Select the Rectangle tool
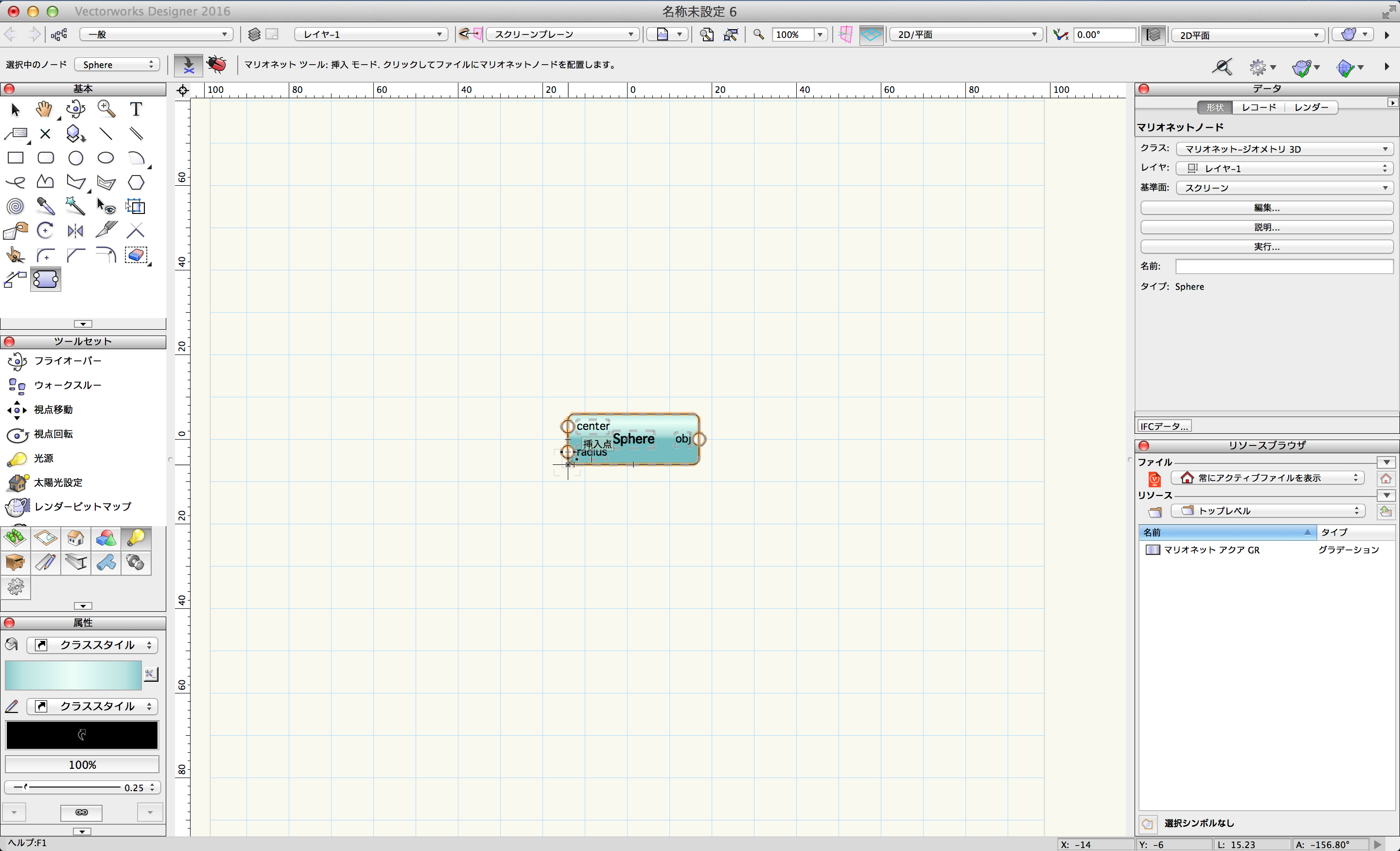 [16, 158]
